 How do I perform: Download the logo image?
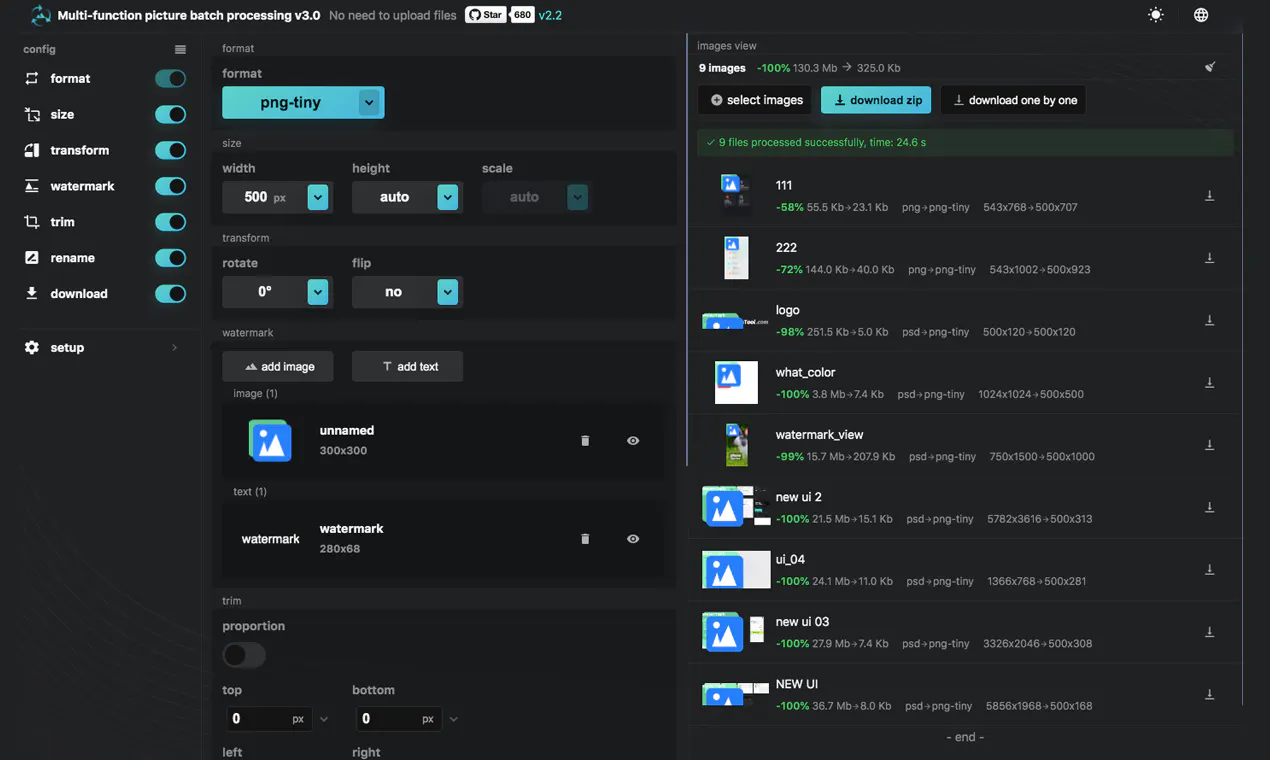click(x=1209, y=321)
